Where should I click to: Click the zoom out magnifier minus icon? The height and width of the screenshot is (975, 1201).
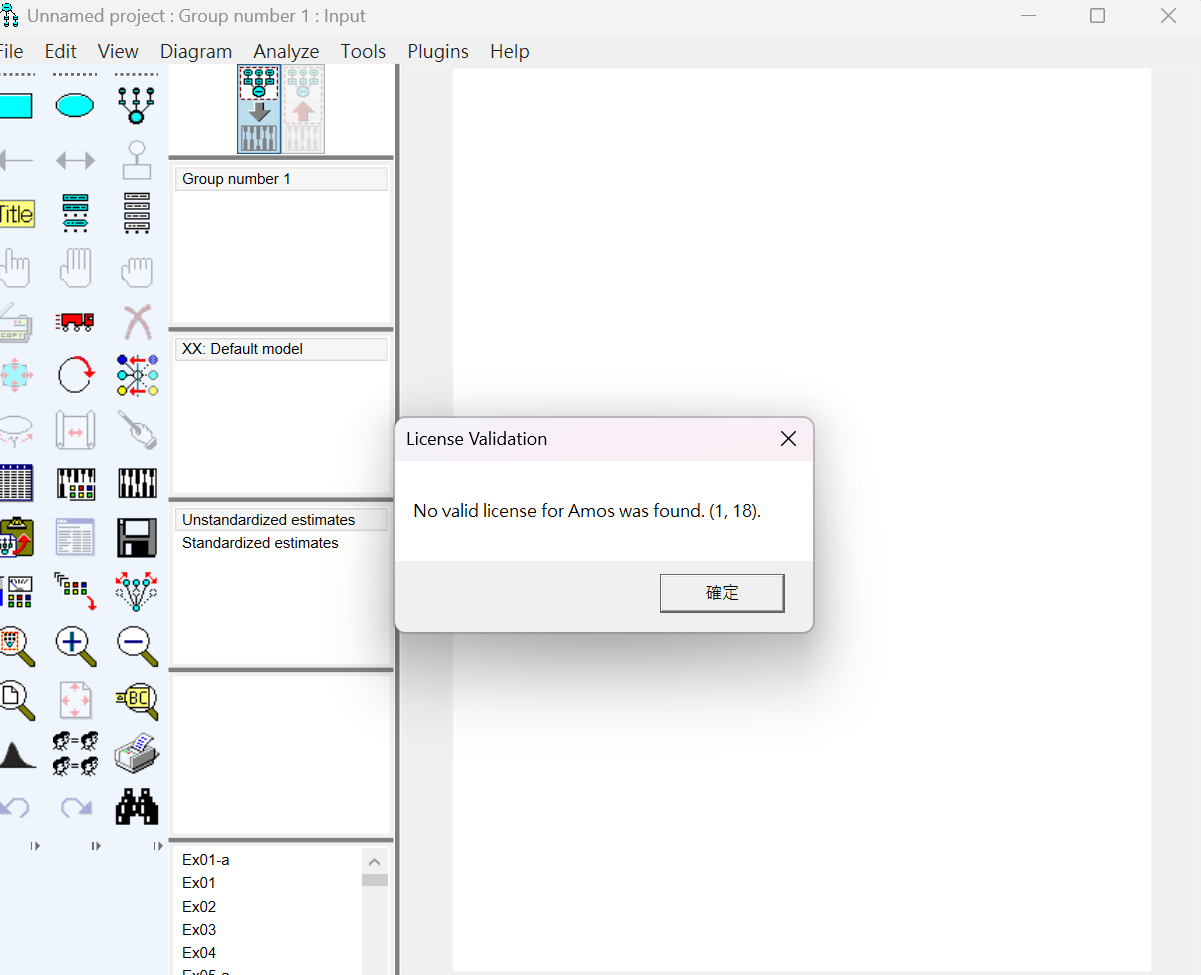[137, 646]
